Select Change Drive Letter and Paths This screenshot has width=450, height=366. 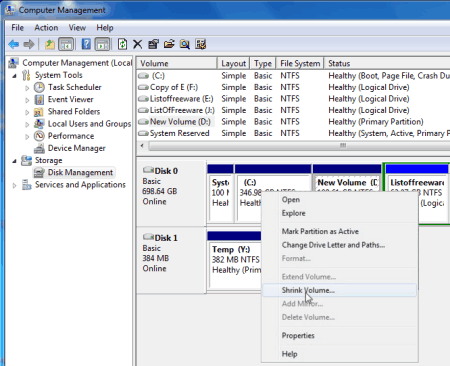pos(339,245)
